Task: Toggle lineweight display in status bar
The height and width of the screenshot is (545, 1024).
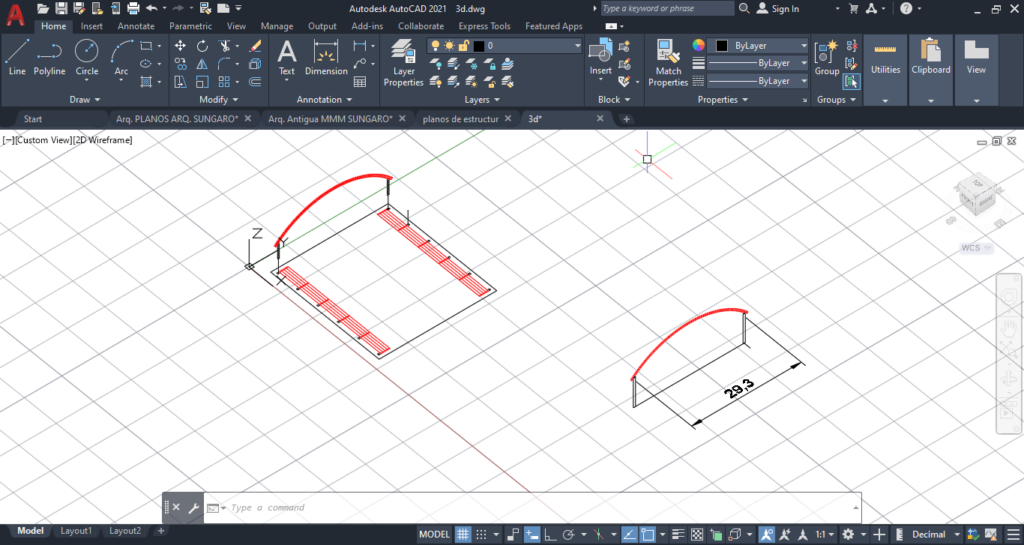Action: pos(679,534)
